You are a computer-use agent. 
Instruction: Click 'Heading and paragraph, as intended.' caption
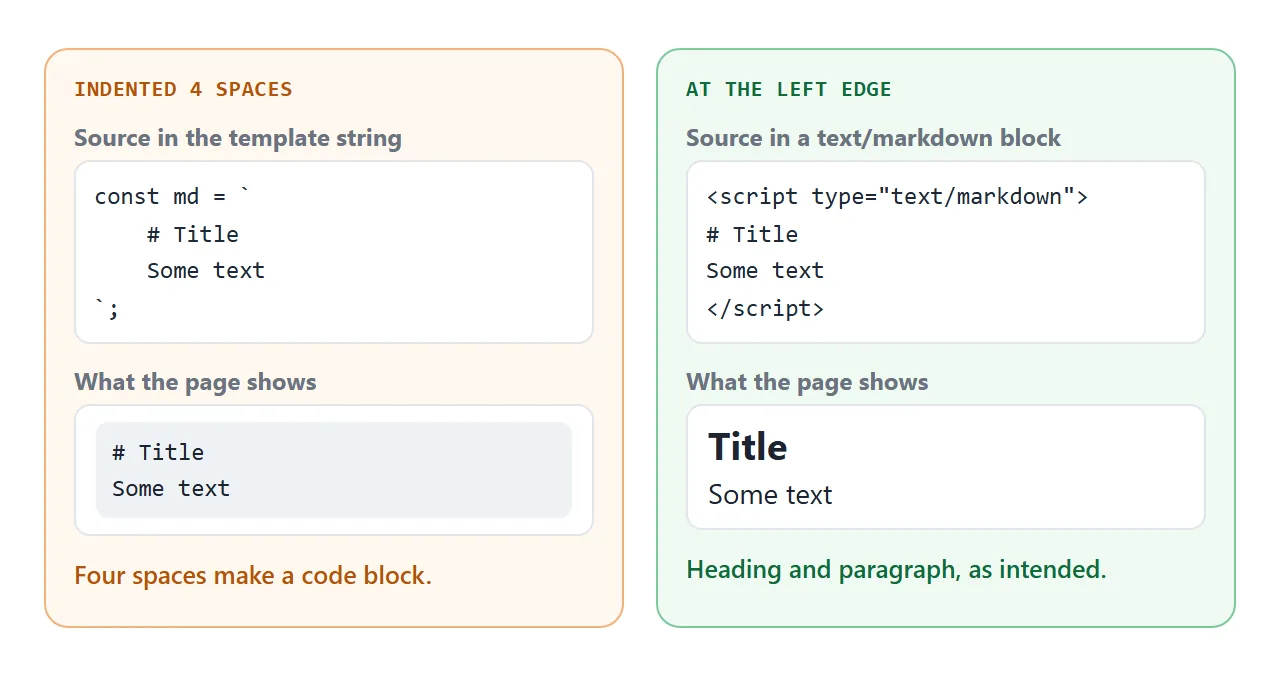(896, 570)
